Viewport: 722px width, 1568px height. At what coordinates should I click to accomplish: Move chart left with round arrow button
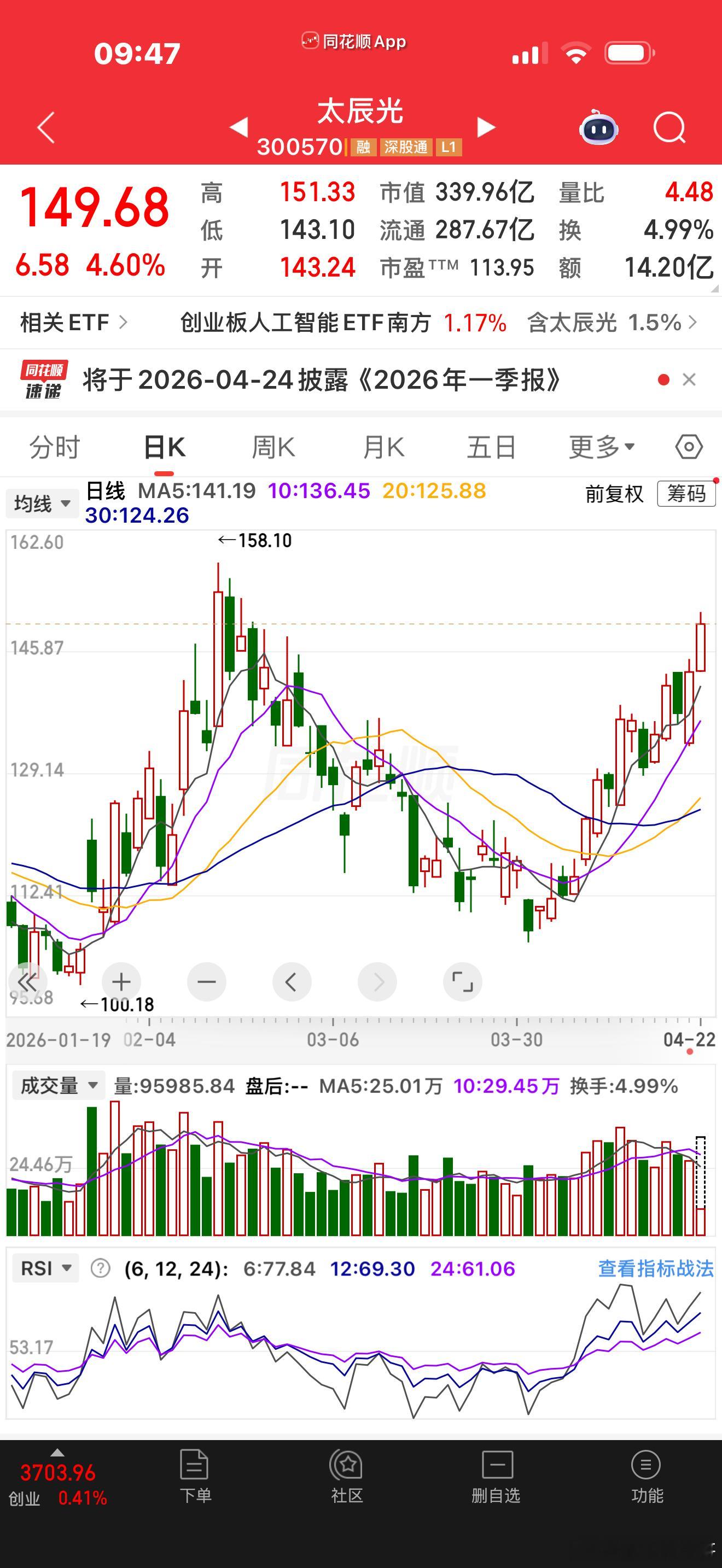click(292, 982)
